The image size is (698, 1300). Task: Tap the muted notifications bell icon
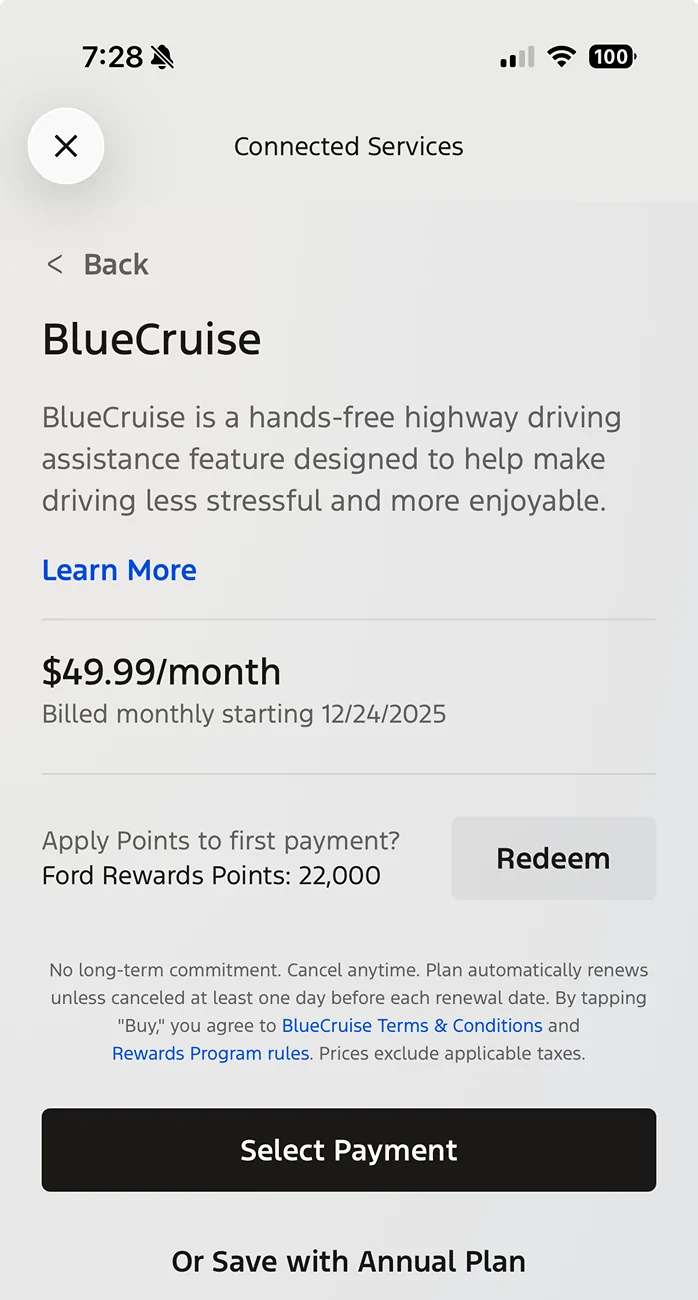tap(163, 57)
